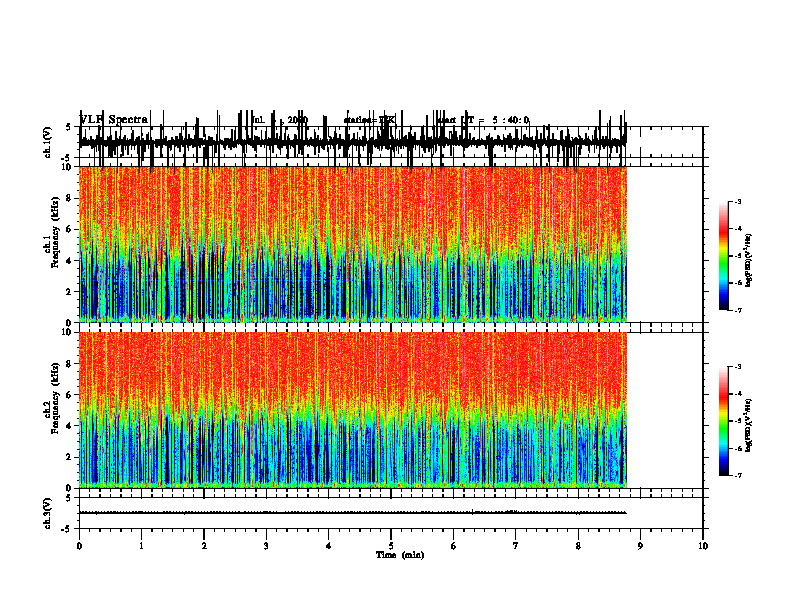Click the "8" kHz tick on ch.2 frequency axis
792x612 pixels.
coord(70,364)
